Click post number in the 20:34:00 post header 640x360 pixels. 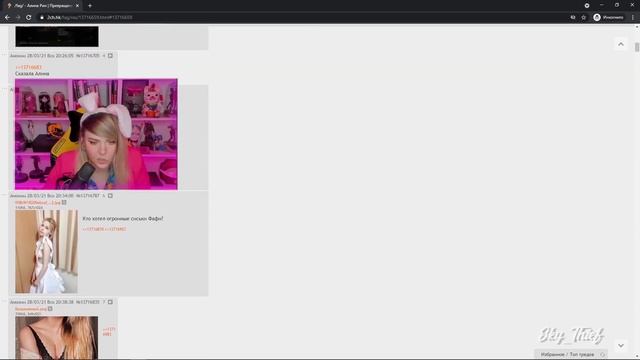(x=88, y=196)
